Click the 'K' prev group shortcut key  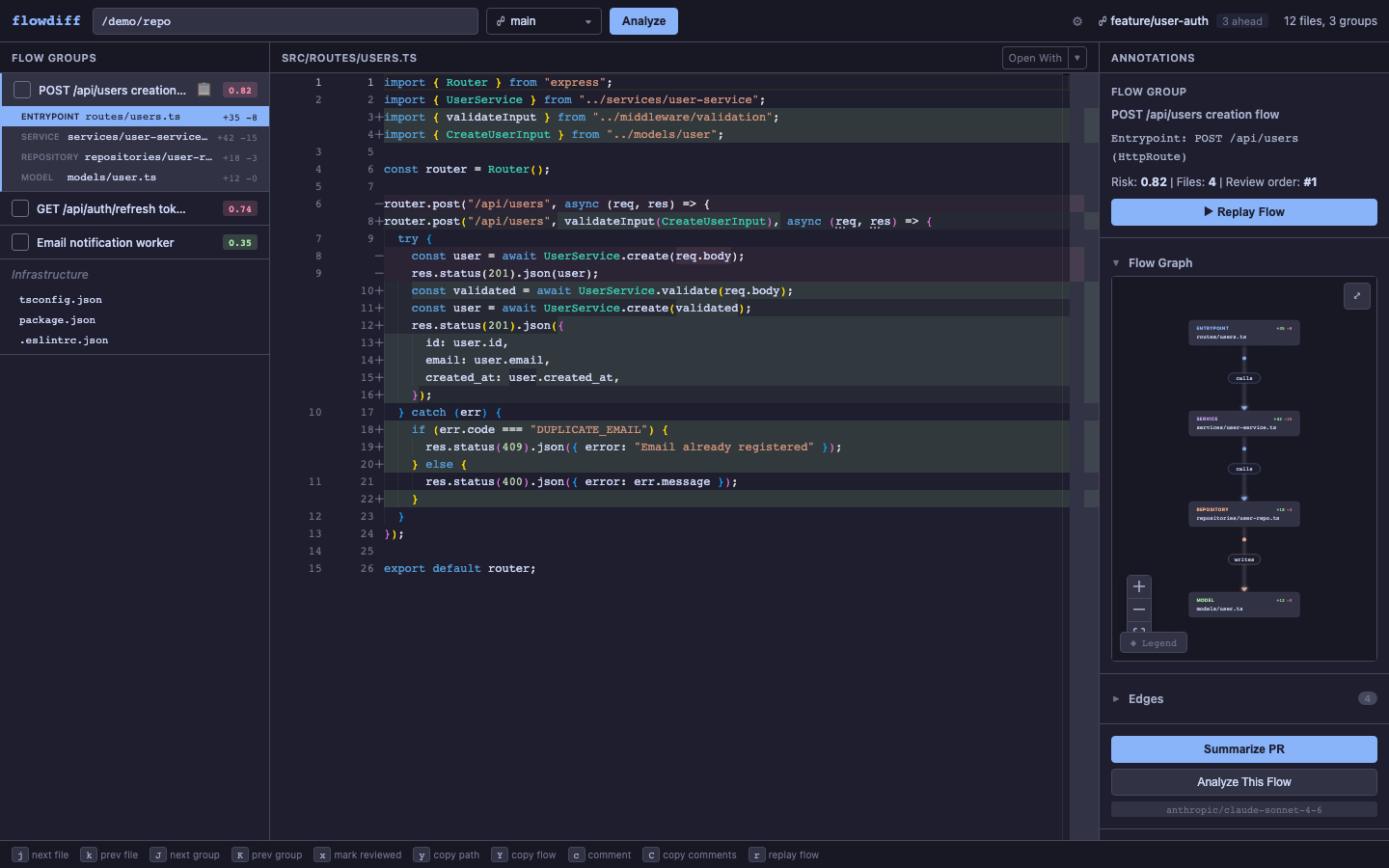click(240, 854)
